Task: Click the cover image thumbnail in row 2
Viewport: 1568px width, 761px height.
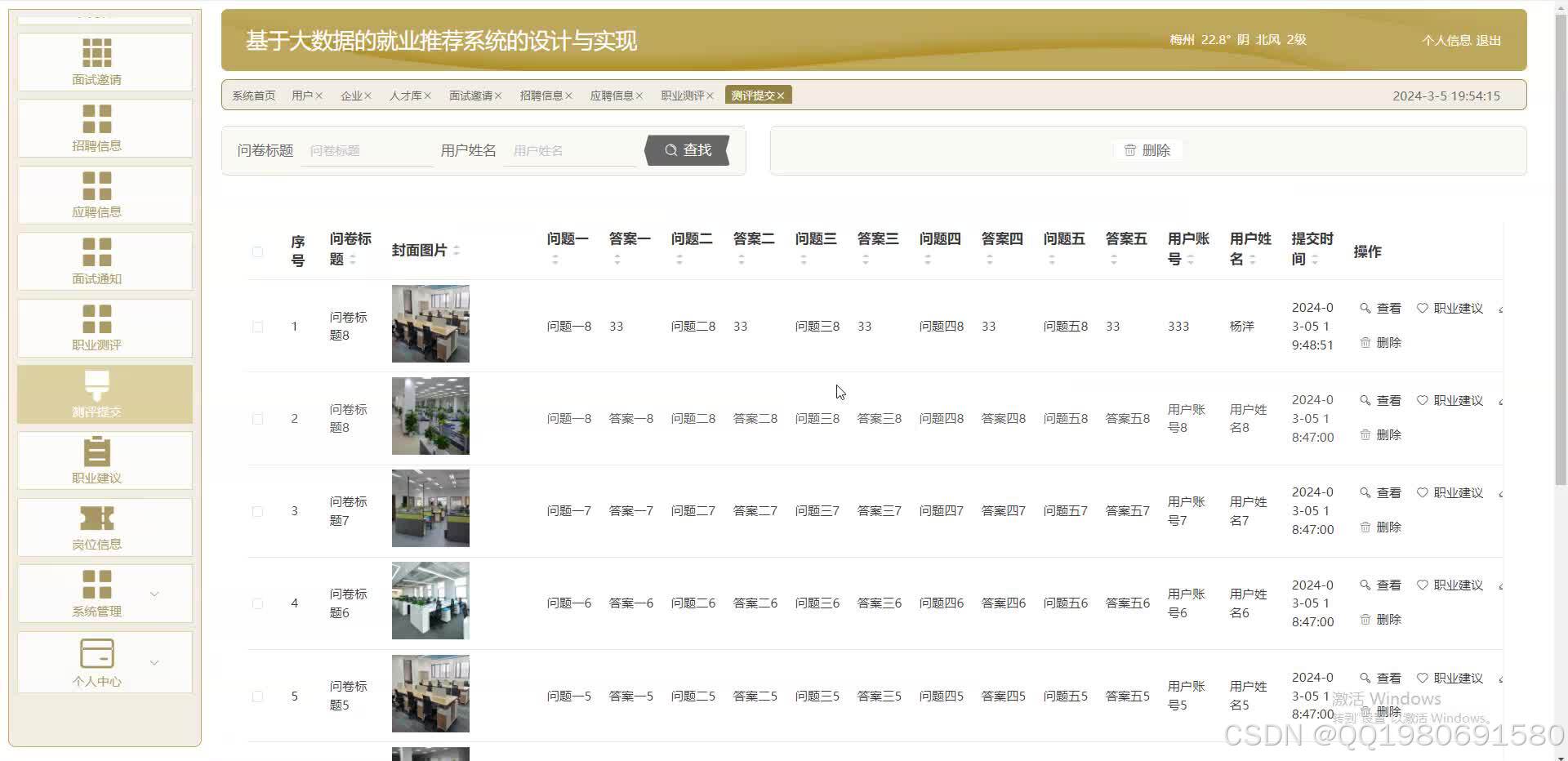Action: tap(430, 416)
